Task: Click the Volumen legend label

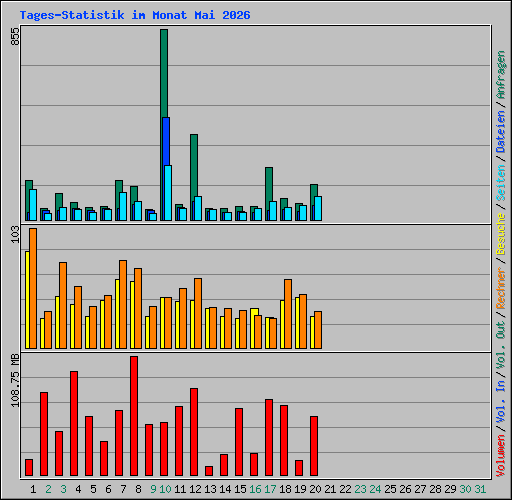Action: tap(501, 456)
